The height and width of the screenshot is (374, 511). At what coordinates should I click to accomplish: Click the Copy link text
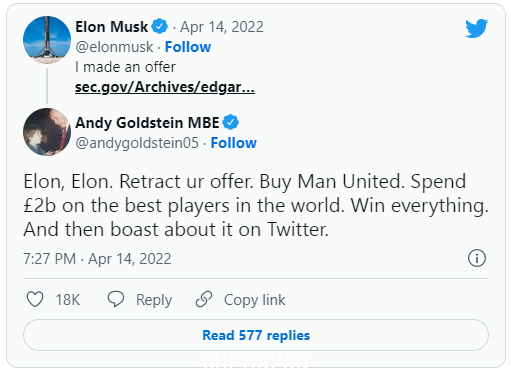[255, 300]
